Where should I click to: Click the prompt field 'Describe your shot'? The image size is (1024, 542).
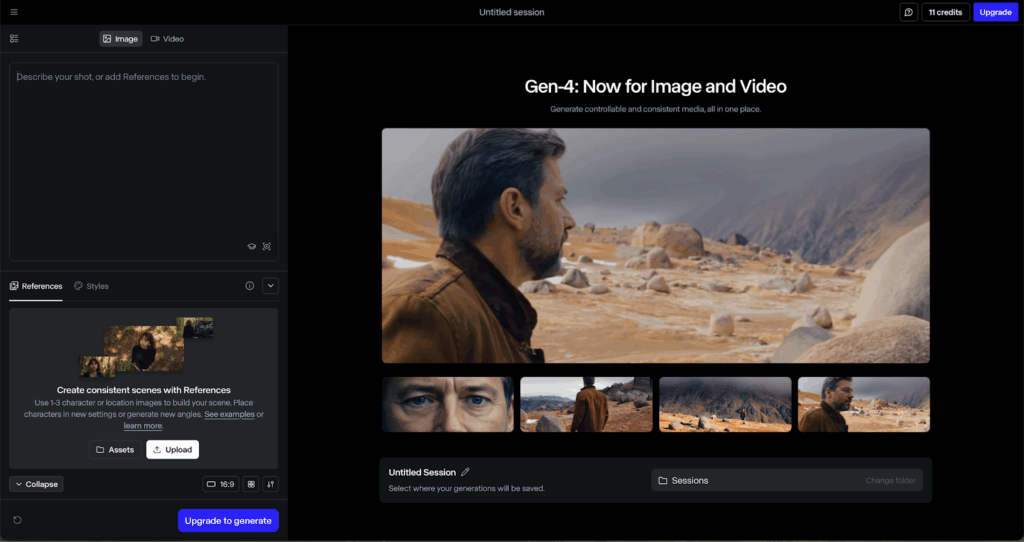click(x=144, y=161)
